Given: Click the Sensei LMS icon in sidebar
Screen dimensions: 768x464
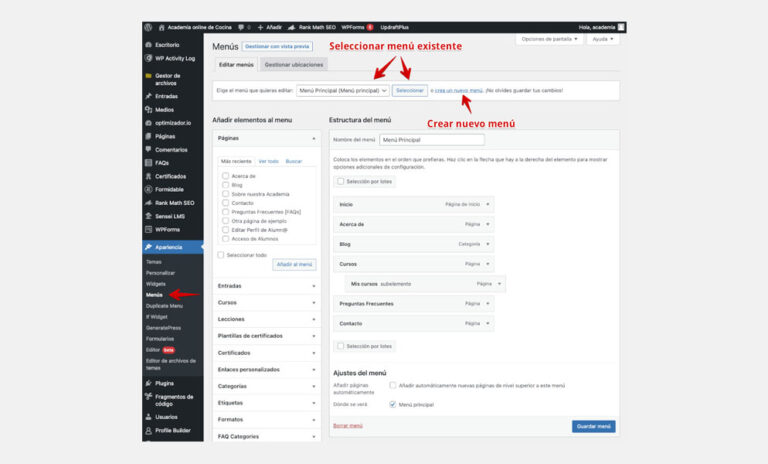Looking at the screenshot, I should click(148, 216).
